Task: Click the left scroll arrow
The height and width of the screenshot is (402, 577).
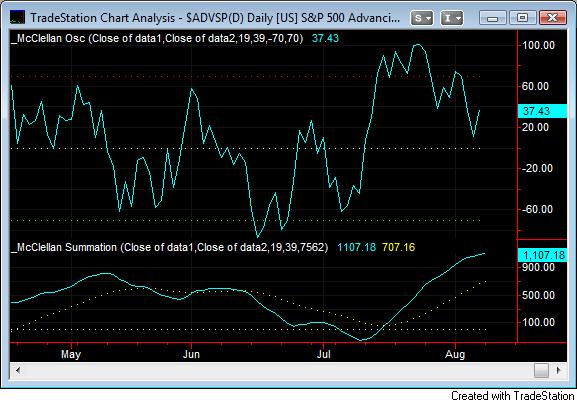Action: click(x=18, y=370)
